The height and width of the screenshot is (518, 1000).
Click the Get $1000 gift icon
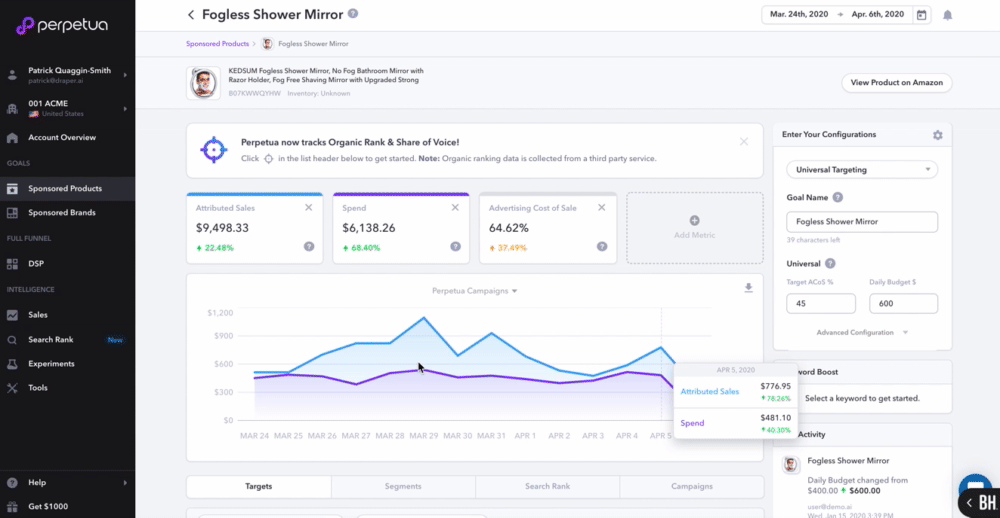click(x=12, y=507)
